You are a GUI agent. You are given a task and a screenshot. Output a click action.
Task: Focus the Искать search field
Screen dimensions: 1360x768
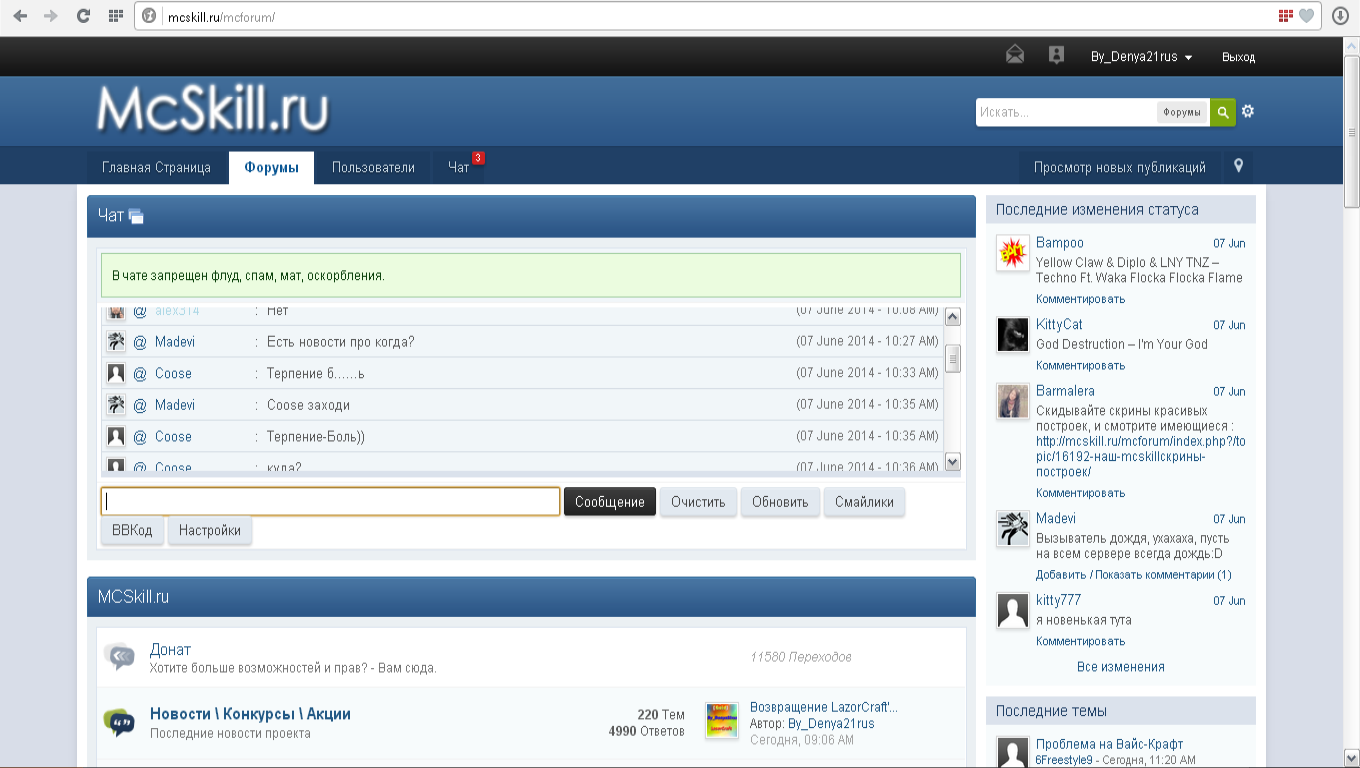(1066, 112)
